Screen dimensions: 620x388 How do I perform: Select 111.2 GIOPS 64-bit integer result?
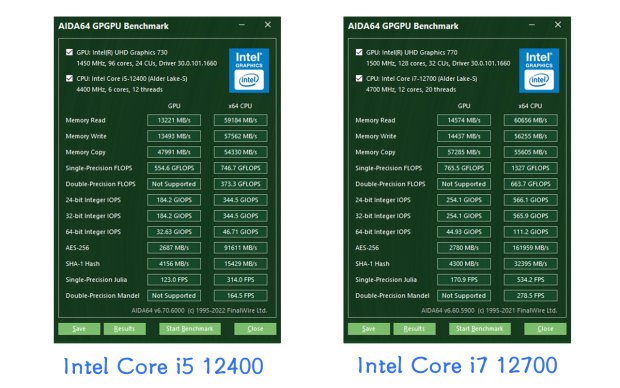click(531, 232)
